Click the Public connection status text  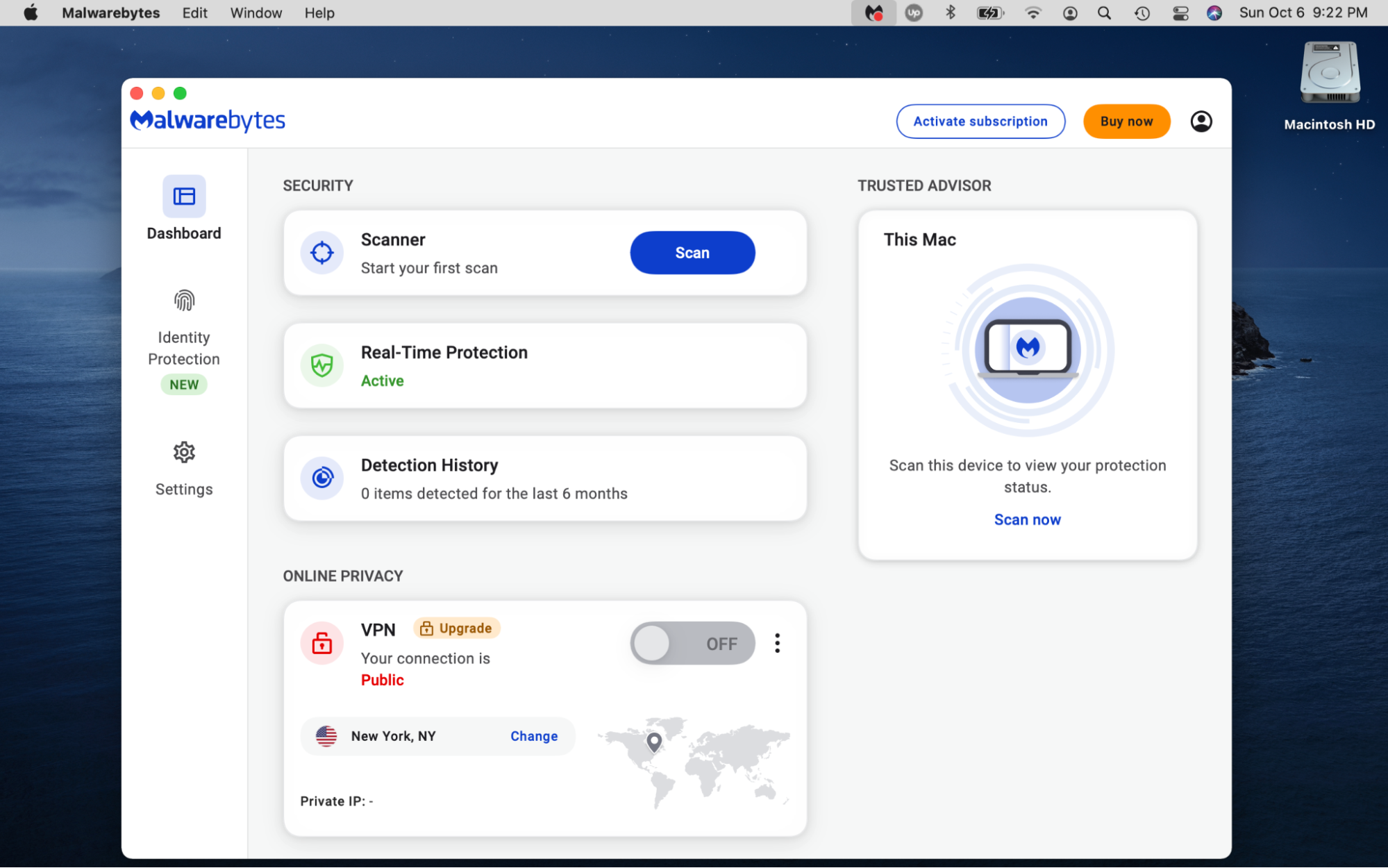point(383,680)
